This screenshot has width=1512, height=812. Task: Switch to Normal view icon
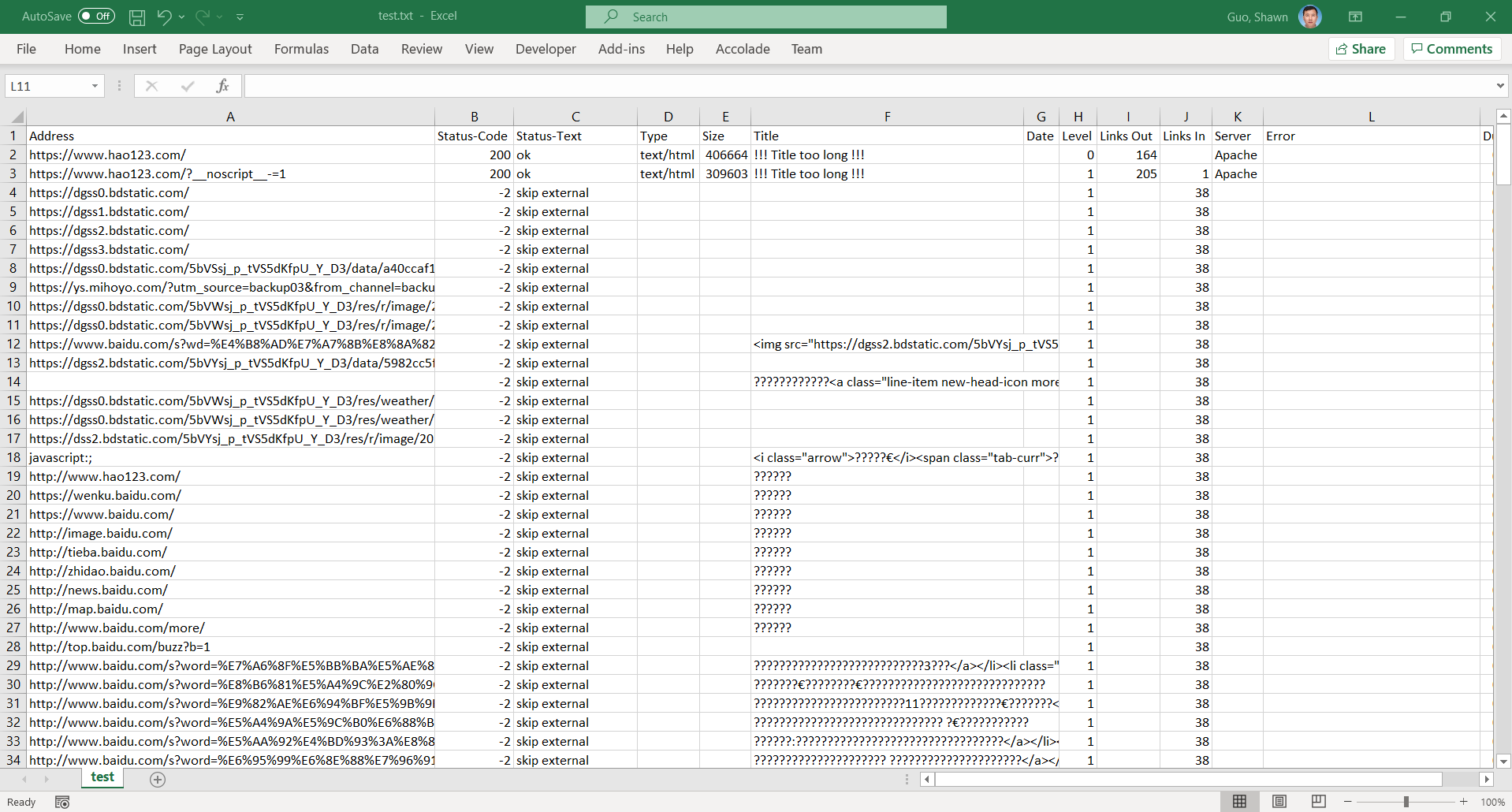point(1239,802)
